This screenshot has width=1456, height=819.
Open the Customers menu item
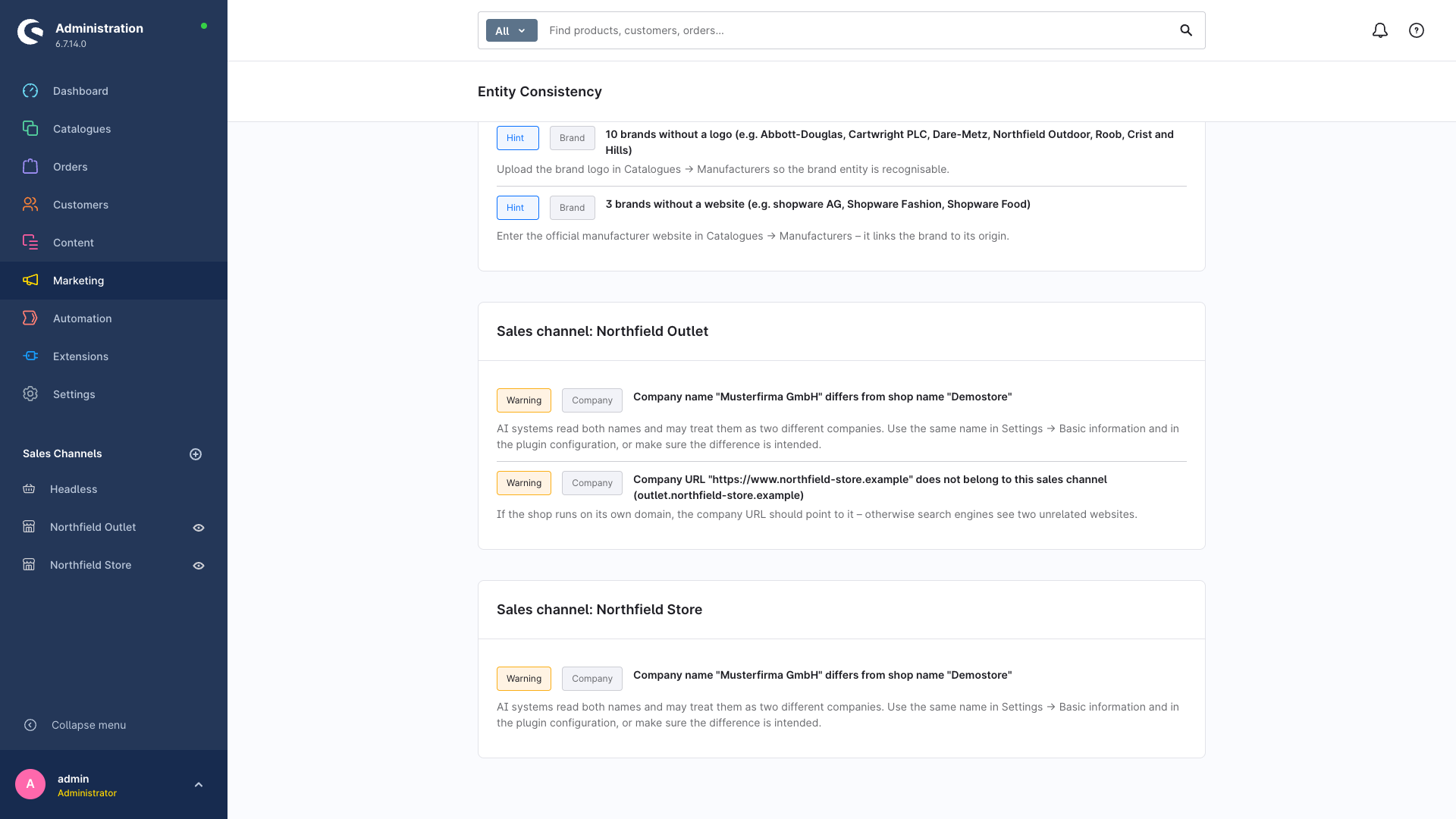[114, 205]
